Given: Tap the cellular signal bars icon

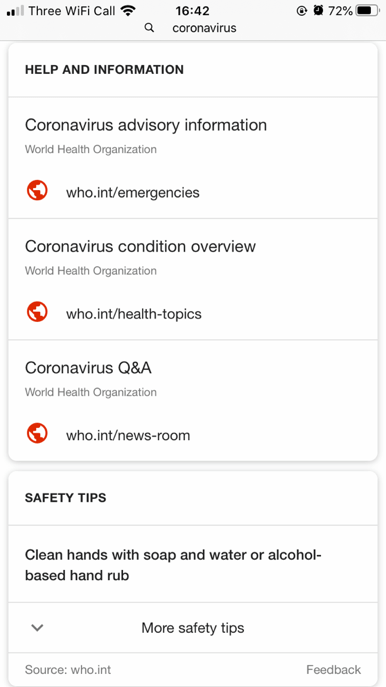Looking at the screenshot, I should [x=15, y=11].
